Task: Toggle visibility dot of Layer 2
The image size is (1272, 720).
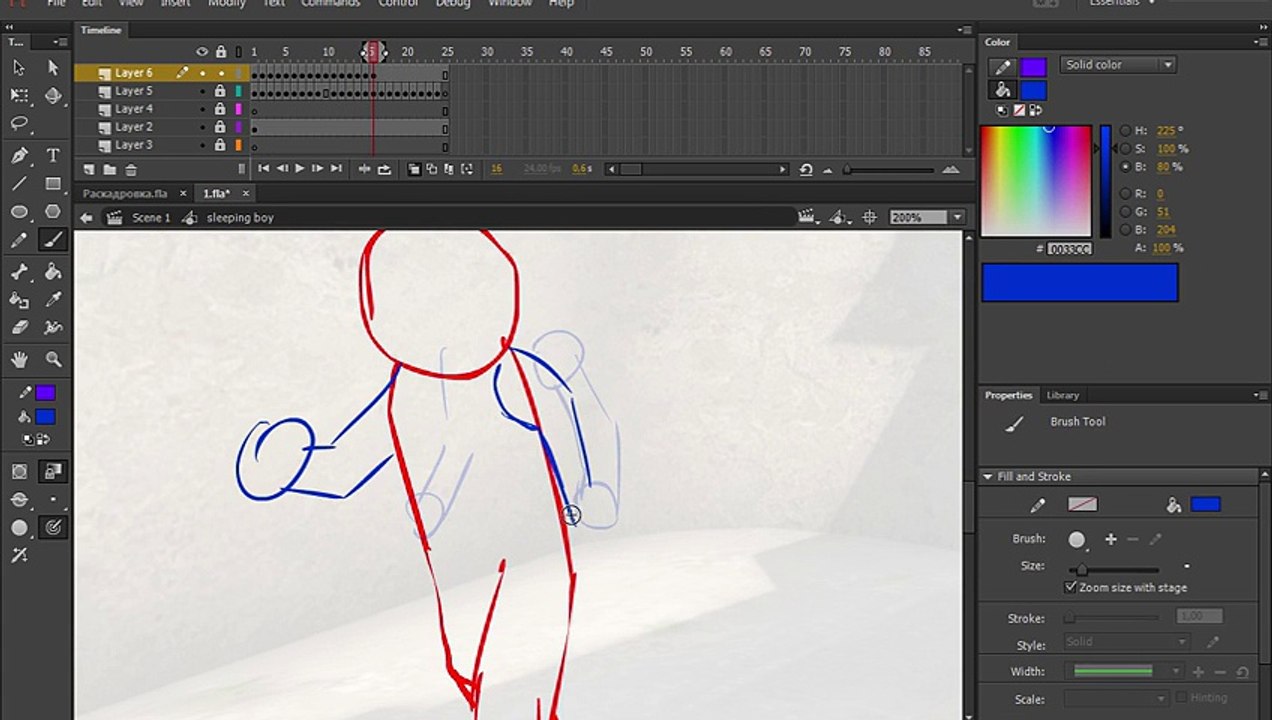Action: tap(202, 127)
